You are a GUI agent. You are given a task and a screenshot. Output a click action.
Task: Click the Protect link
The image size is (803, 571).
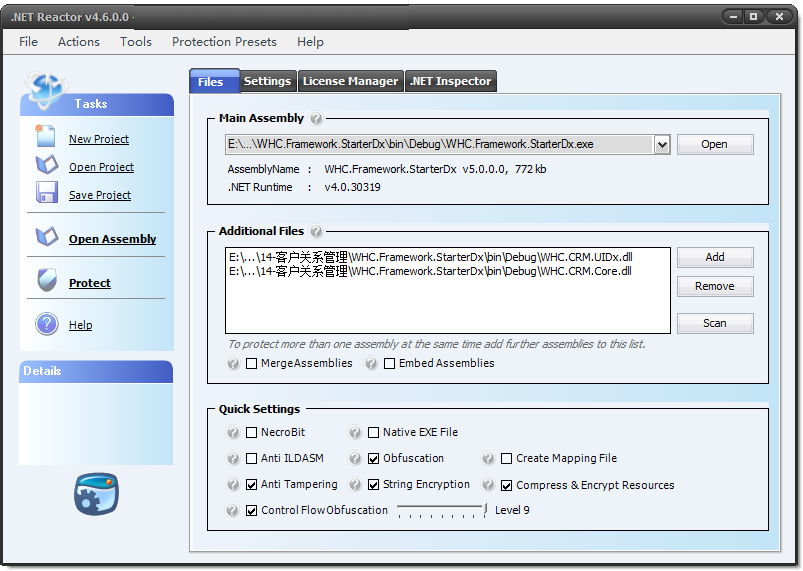(90, 283)
